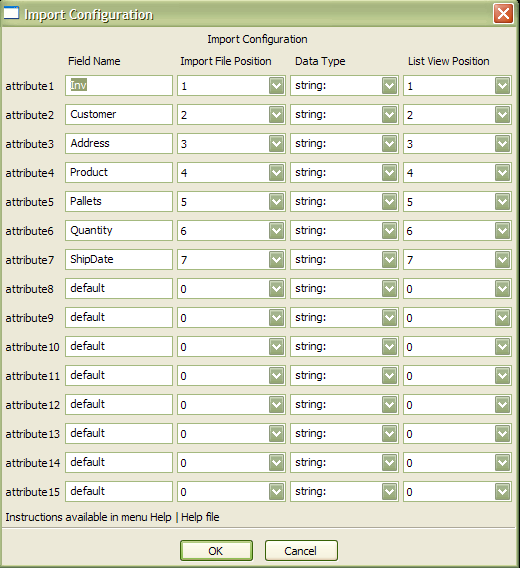Click the 'attribute7' row label
This screenshot has height=572, width=524.
click(30, 260)
